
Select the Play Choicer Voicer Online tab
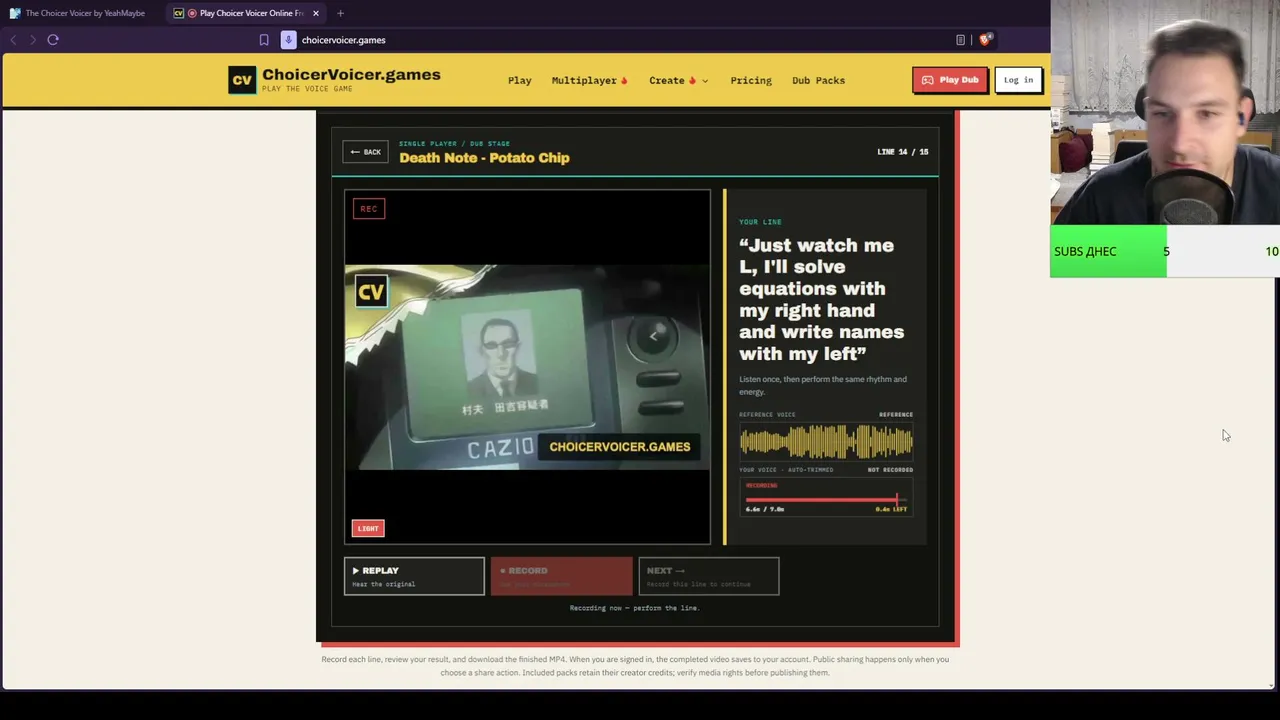247,13
